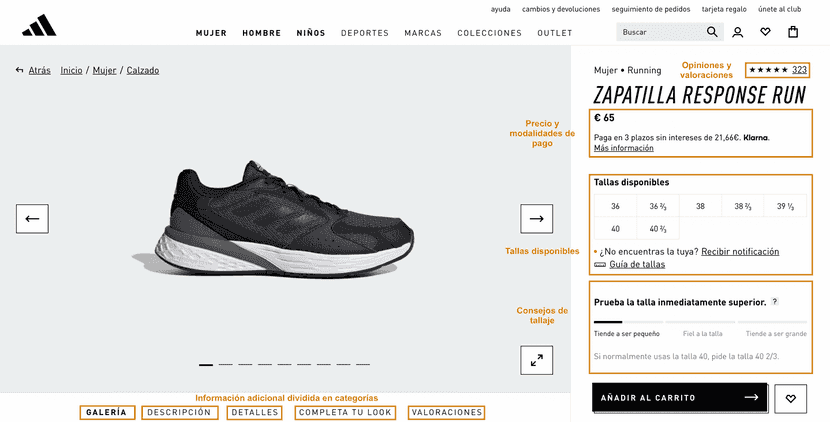This screenshot has width=830, height=422.
Task: Select size 38
Action: pos(700,206)
